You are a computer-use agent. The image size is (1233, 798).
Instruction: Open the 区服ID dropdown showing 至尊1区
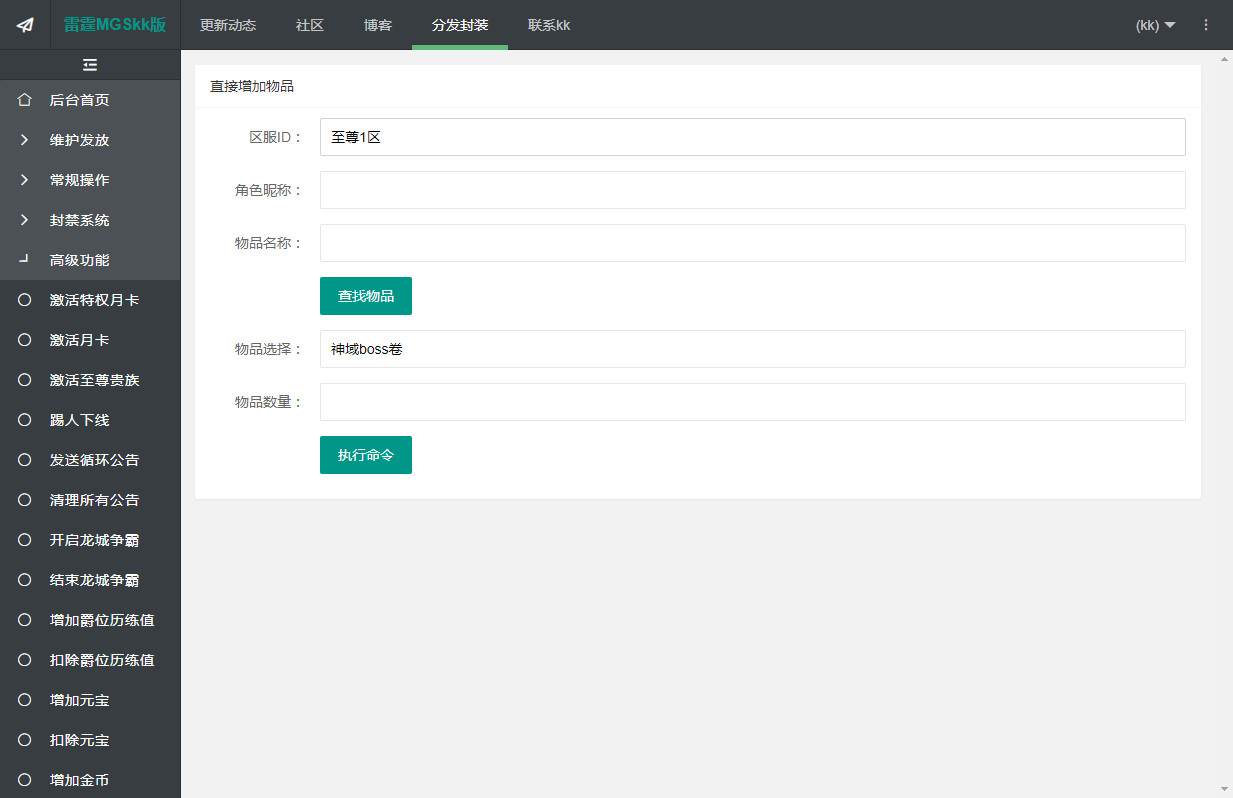(x=752, y=137)
